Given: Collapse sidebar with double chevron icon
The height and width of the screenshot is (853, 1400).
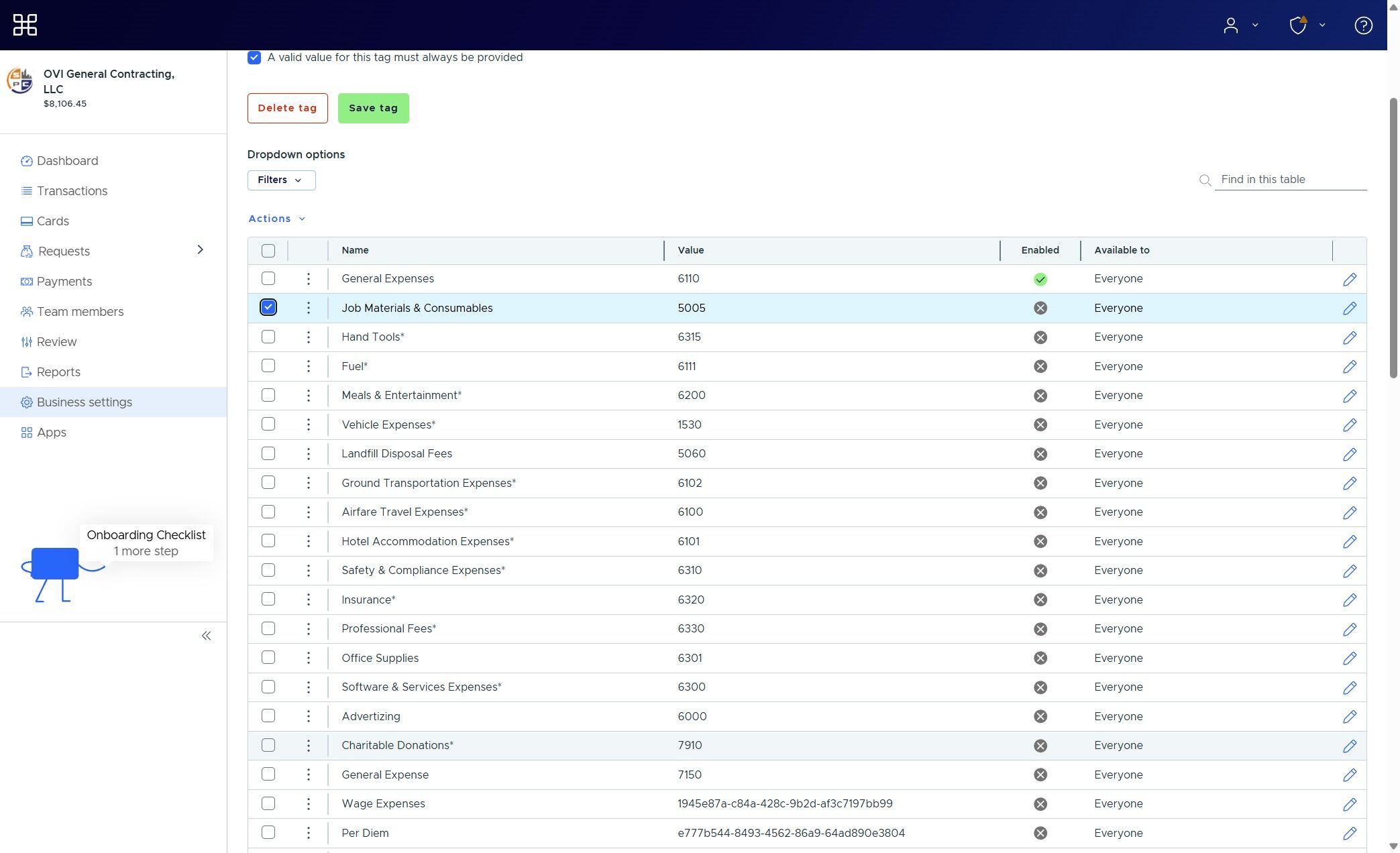Looking at the screenshot, I should pyautogui.click(x=206, y=636).
